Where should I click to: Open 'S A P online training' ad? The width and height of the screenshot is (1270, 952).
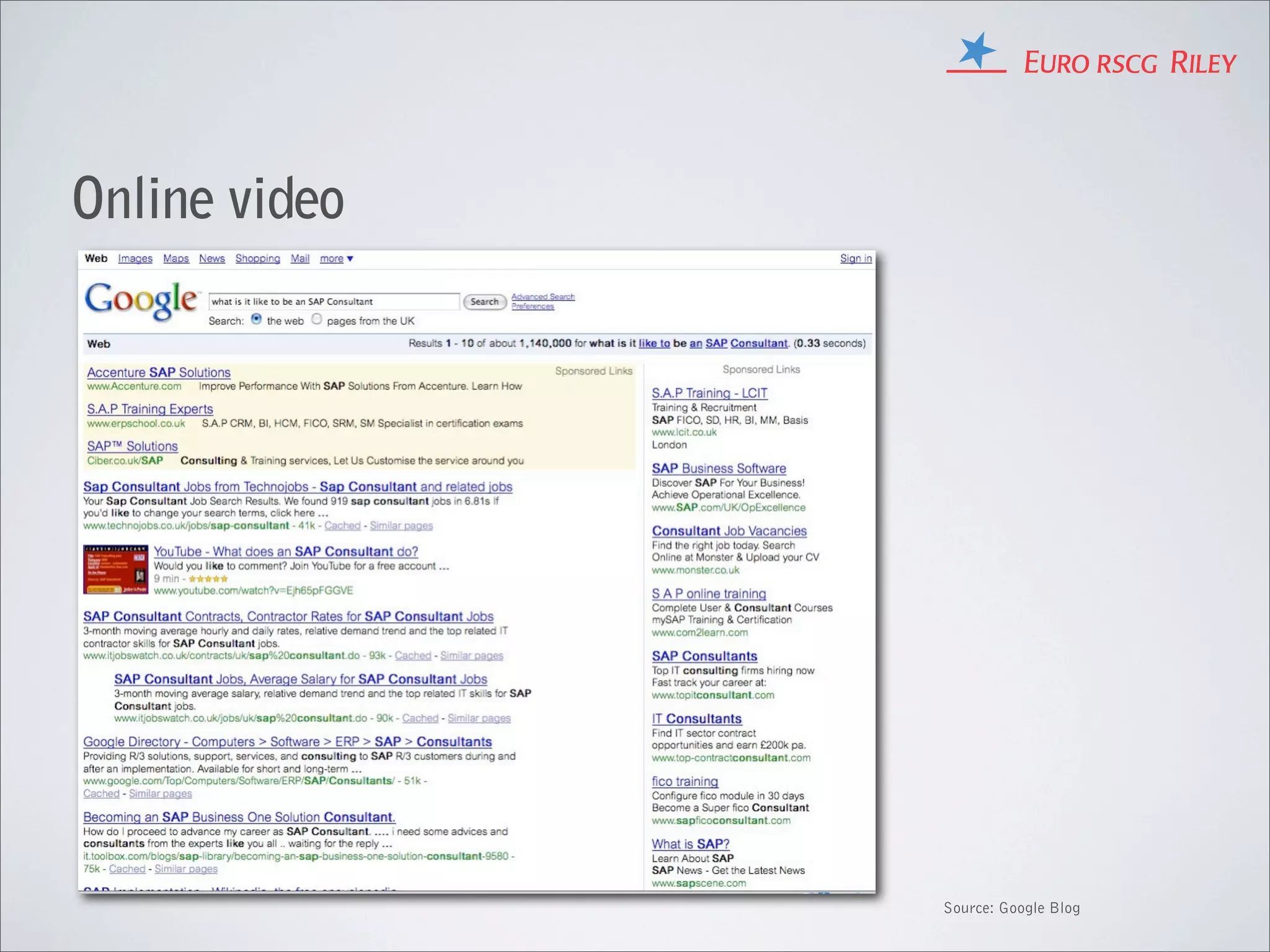709,594
